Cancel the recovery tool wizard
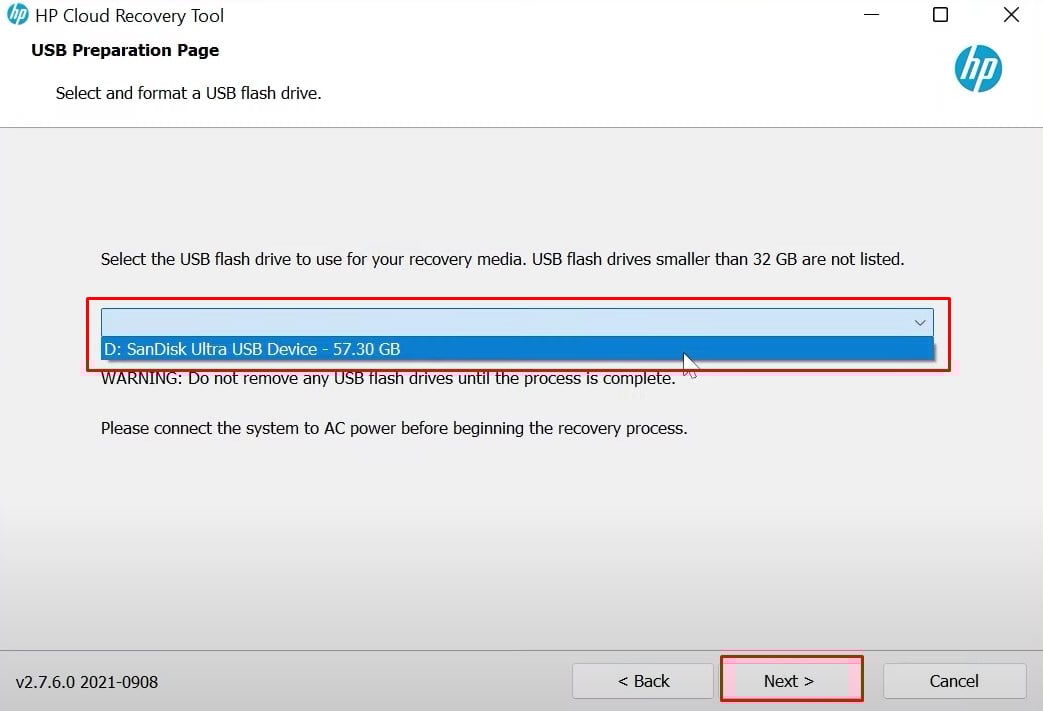 tap(954, 680)
